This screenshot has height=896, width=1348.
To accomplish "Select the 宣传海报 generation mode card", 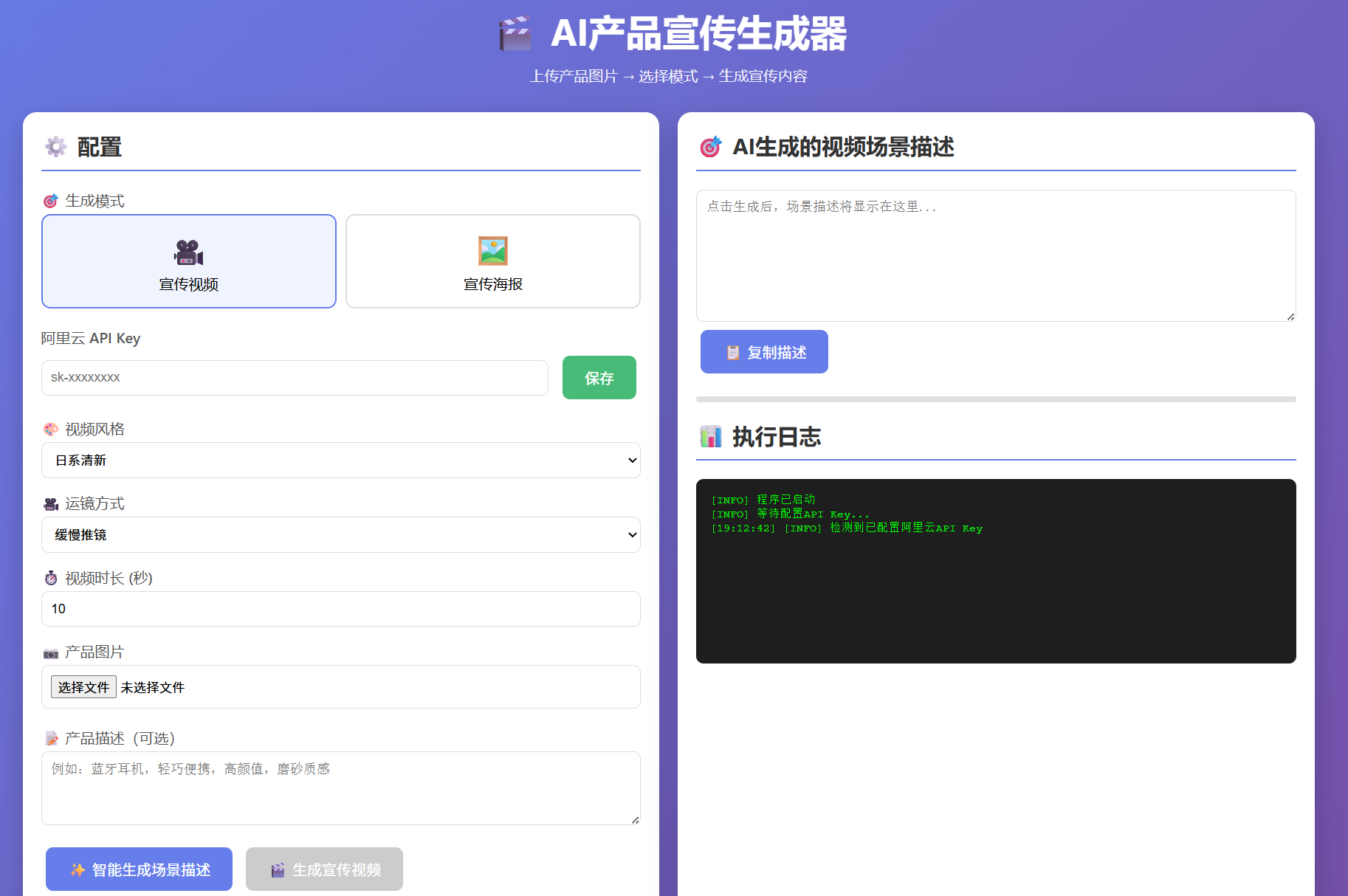I will 493,261.
